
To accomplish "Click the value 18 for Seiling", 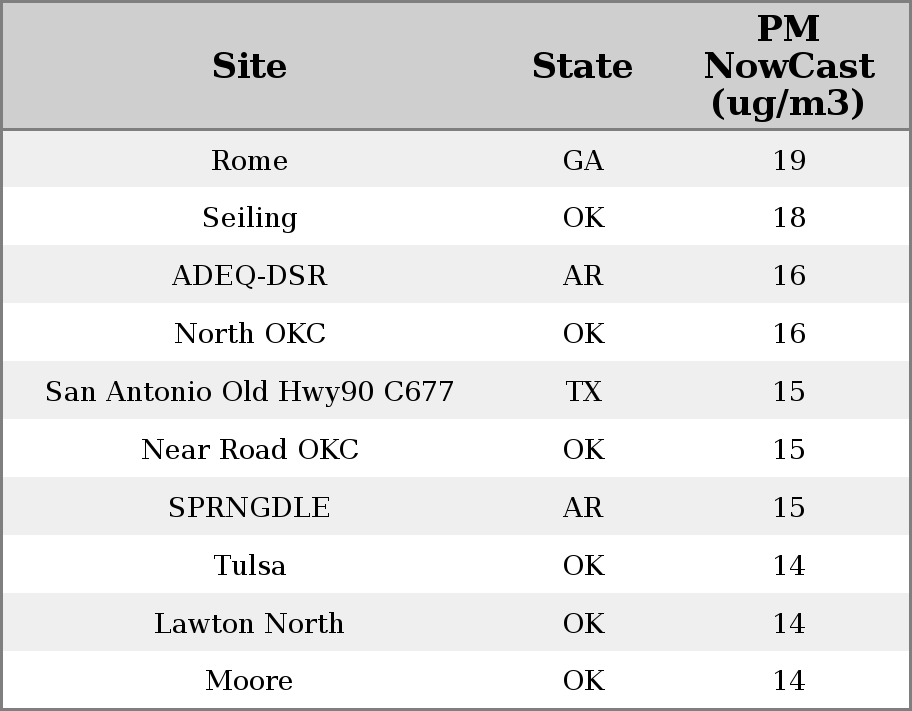I will pyautogui.click(x=789, y=218).
